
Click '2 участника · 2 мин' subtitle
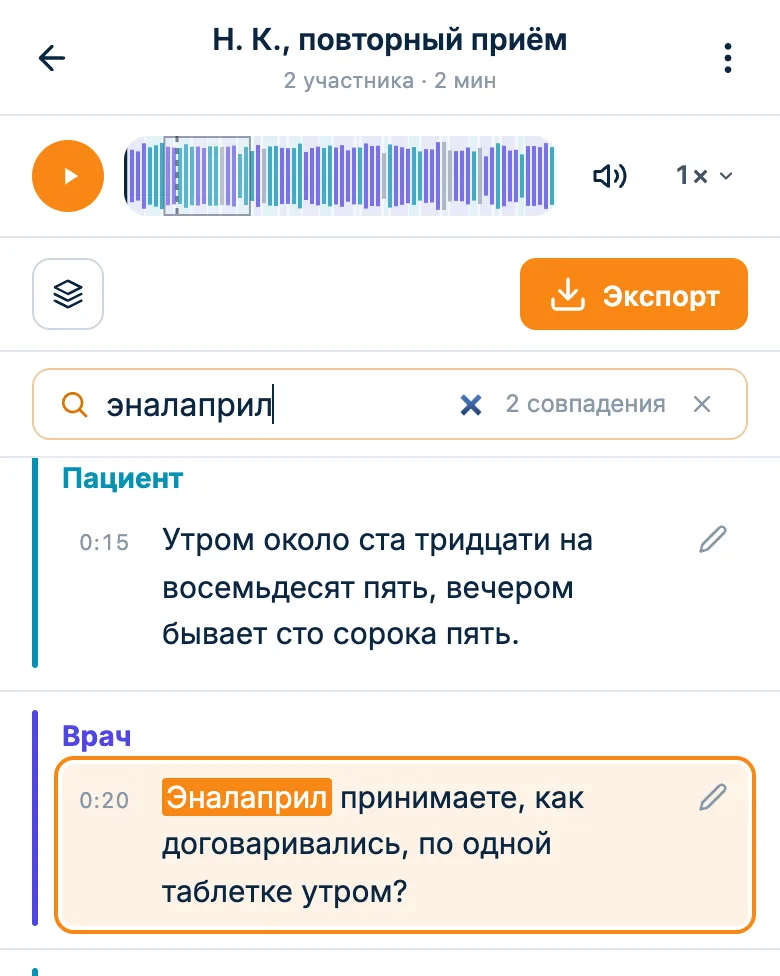pos(390,81)
